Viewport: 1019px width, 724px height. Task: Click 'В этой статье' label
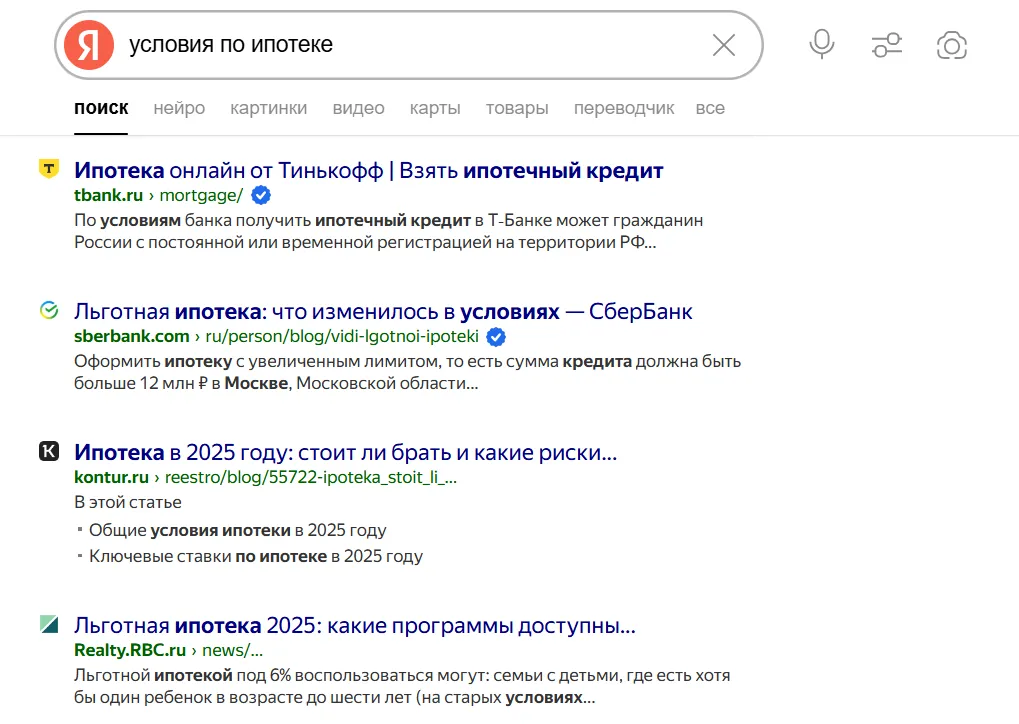(127, 502)
